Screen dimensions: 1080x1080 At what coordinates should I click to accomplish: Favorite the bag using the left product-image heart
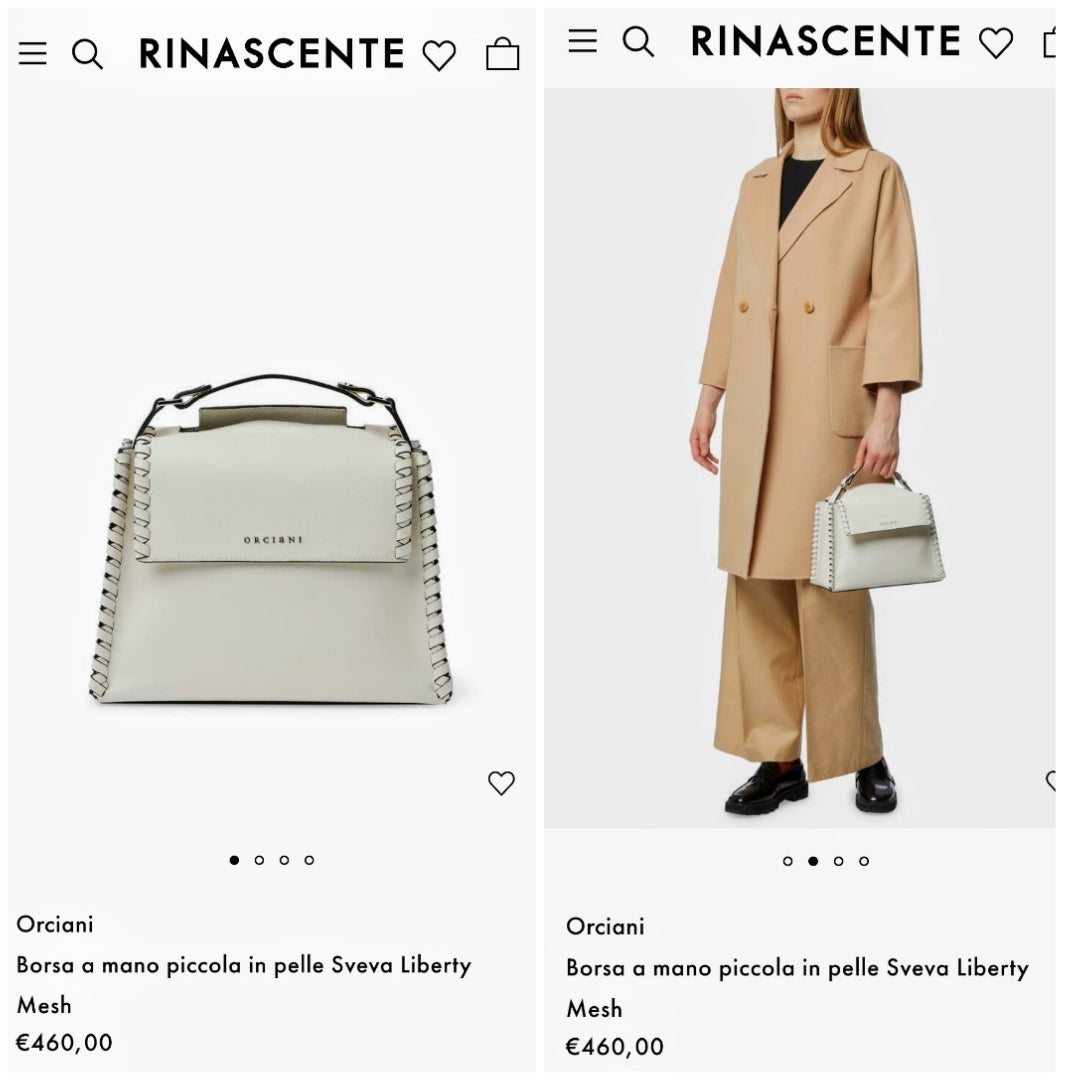click(501, 783)
